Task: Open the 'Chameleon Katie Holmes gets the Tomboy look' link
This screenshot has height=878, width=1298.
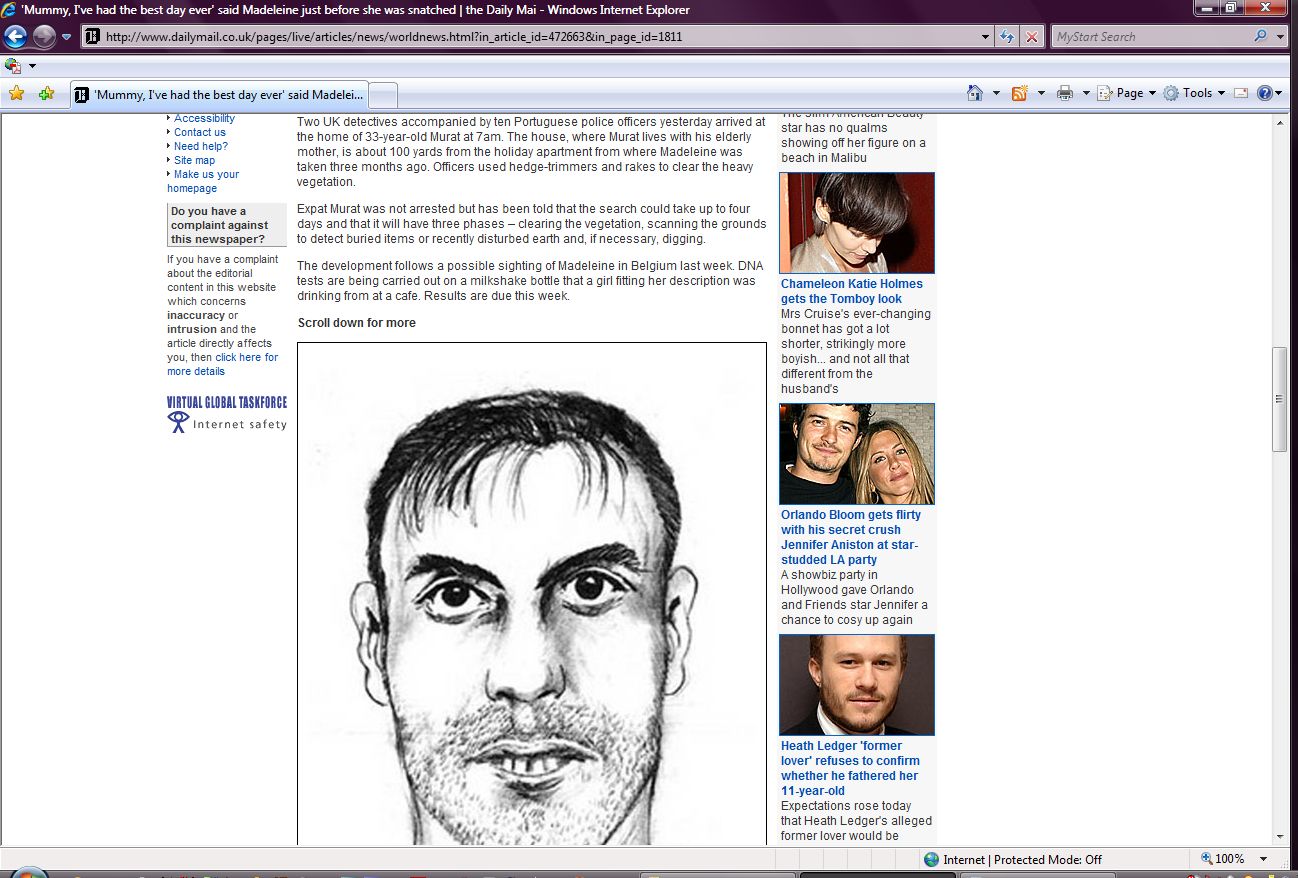Action: tap(851, 291)
